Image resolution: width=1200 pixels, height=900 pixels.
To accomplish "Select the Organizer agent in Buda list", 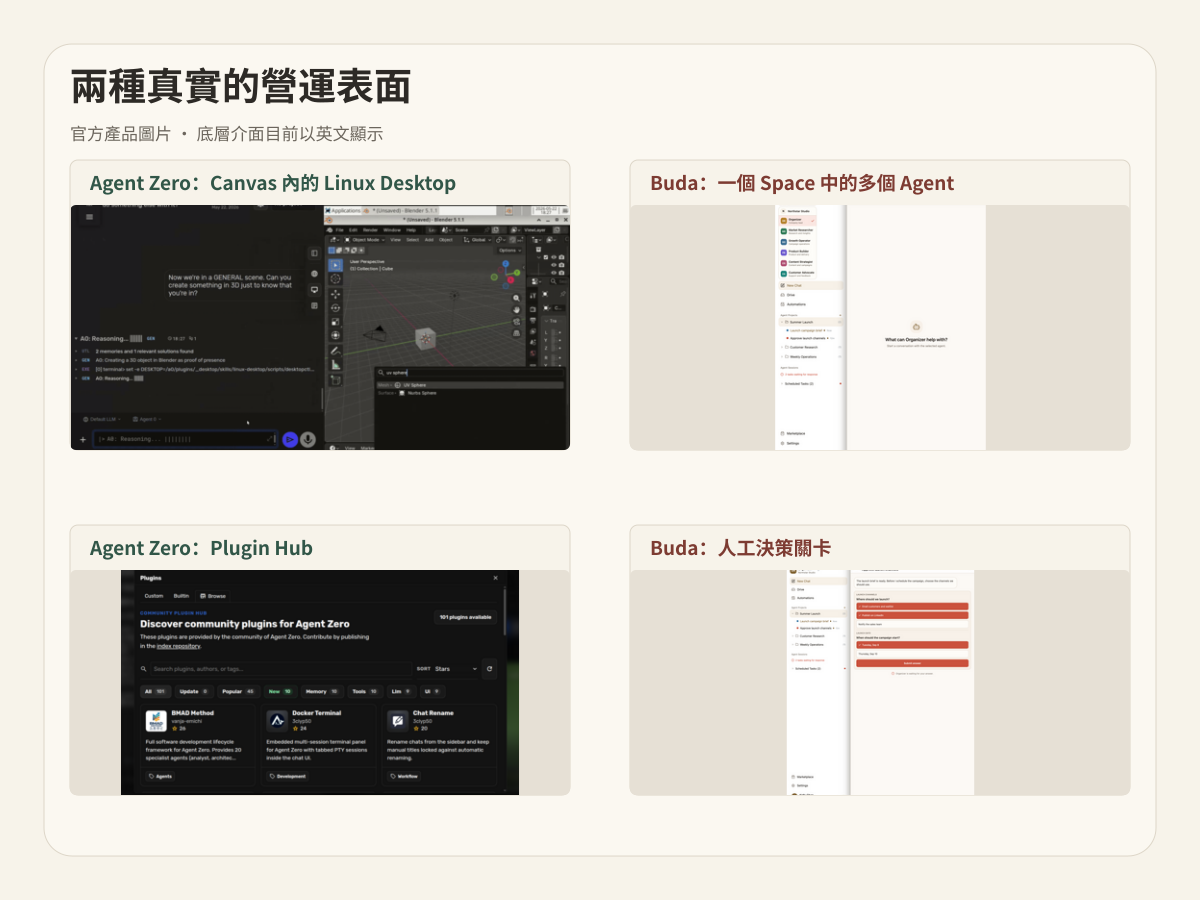I will click(797, 220).
